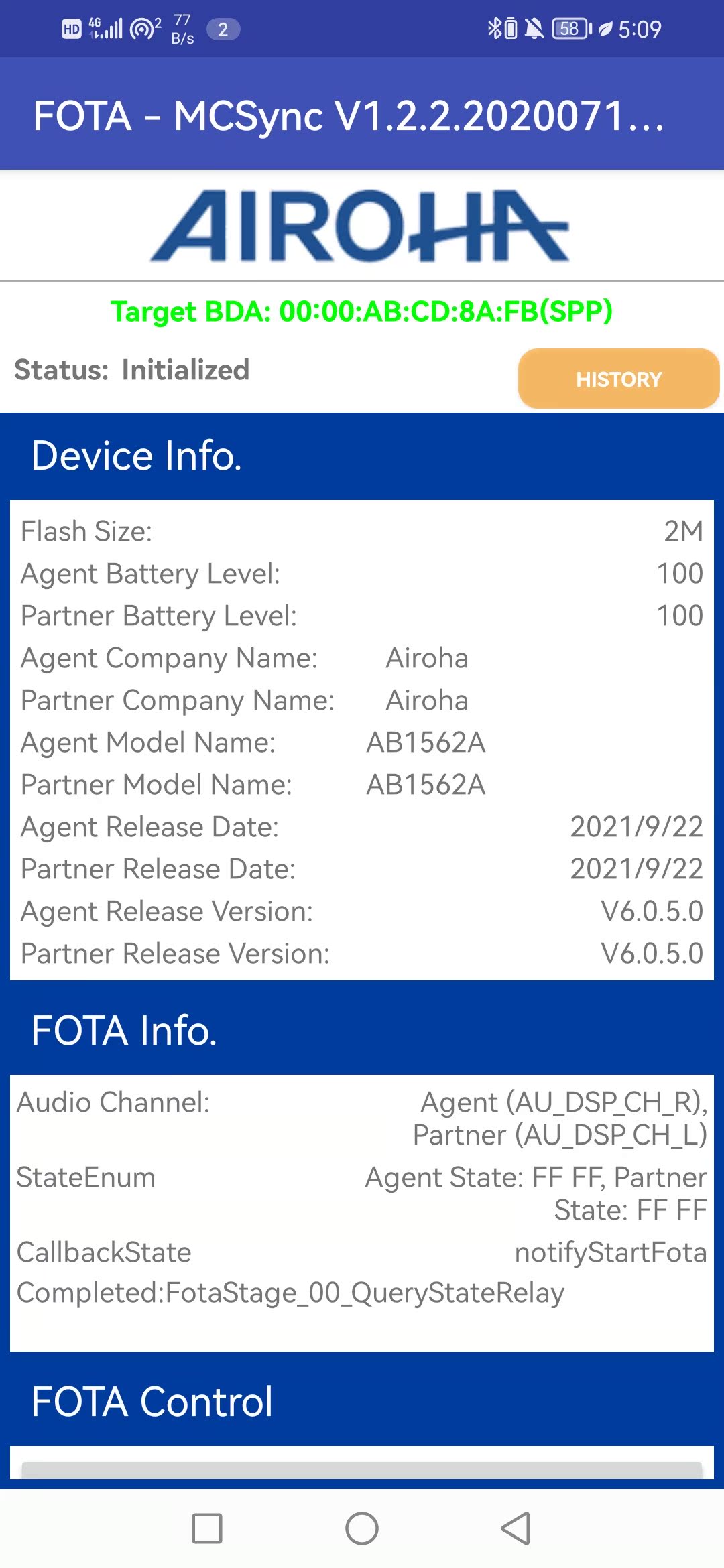Select the Device Info. section header
Image resolution: width=724 pixels, height=1568 pixels.
click(x=137, y=456)
